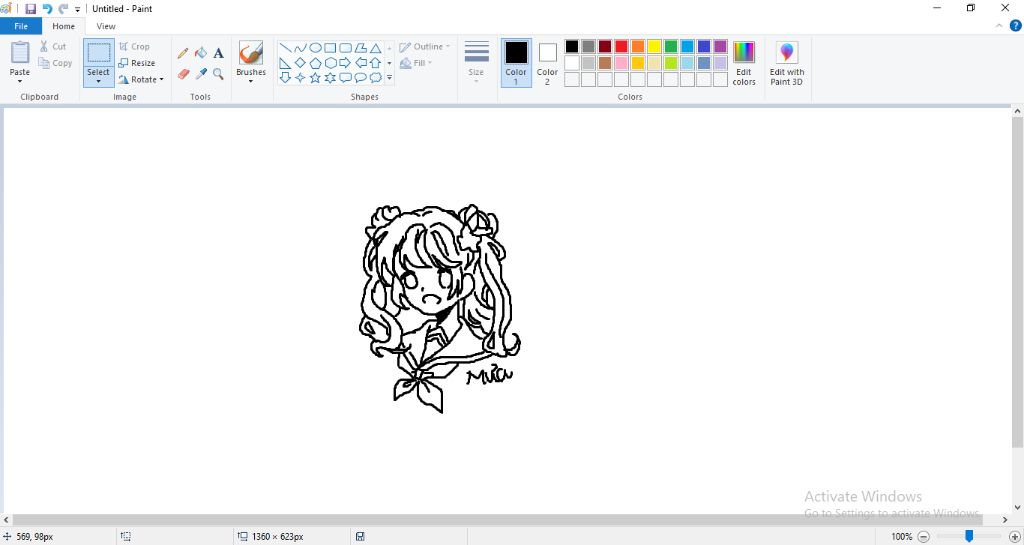Open the File menu
This screenshot has height=545, width=1024.
click(21, 26)
